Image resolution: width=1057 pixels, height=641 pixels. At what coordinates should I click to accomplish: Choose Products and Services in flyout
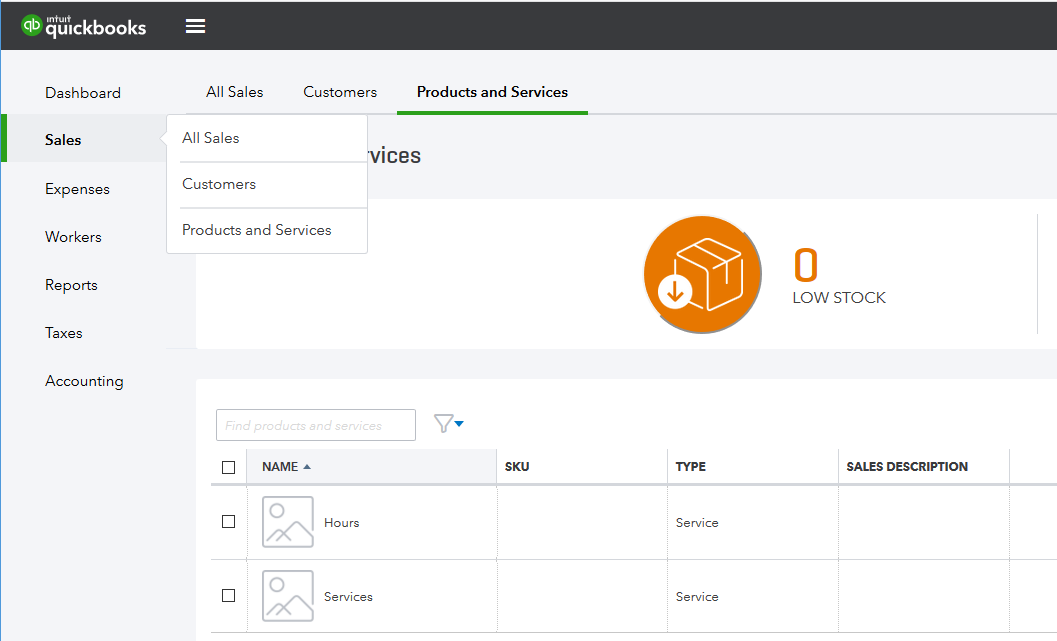[257, 230]
